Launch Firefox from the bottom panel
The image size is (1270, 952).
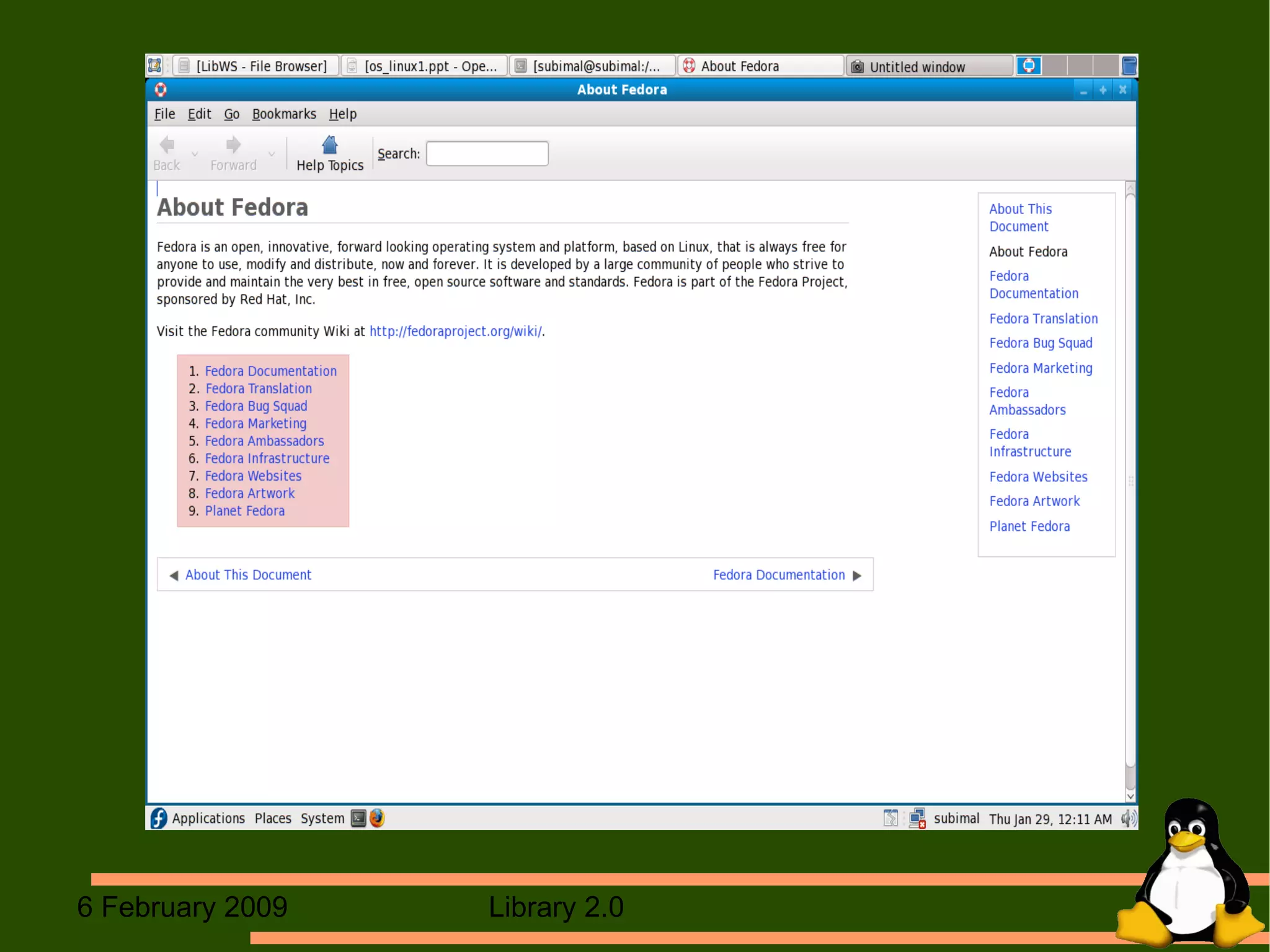point(377,818)
